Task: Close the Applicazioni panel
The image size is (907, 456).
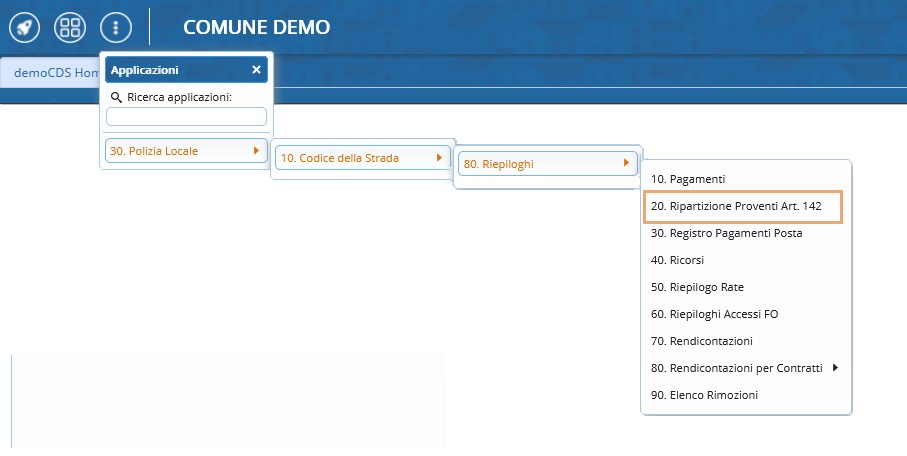Action: (256, 70)
